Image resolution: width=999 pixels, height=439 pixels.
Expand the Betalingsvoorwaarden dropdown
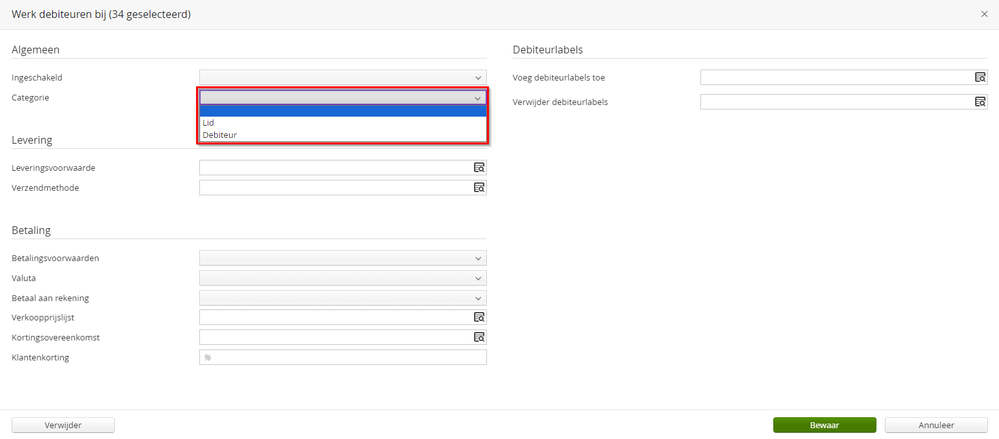click(478, 258)
